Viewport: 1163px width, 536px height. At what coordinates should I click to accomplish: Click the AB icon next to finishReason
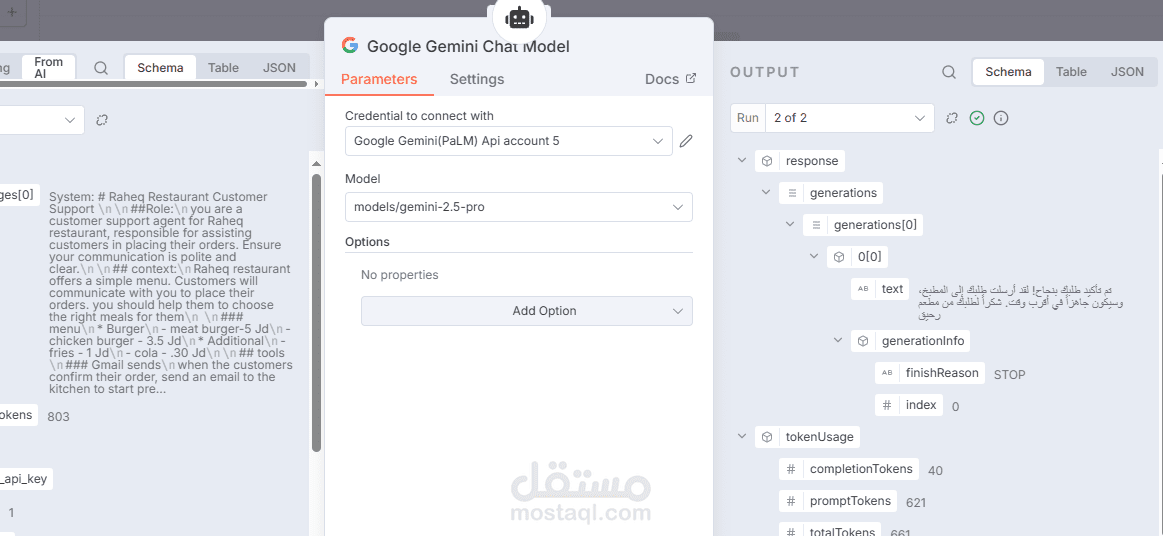[x=887, y=373]
